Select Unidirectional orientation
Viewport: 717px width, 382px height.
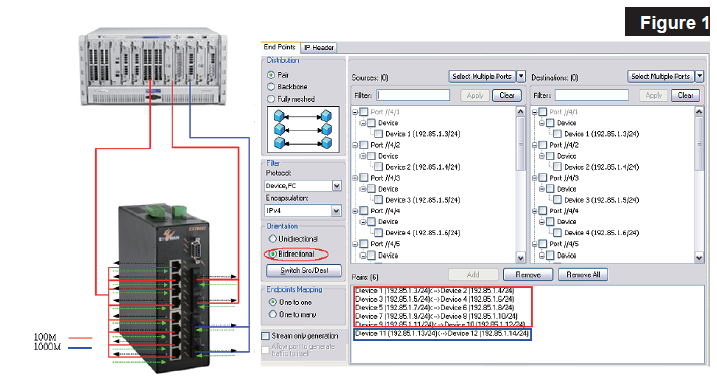pos(273,239)
